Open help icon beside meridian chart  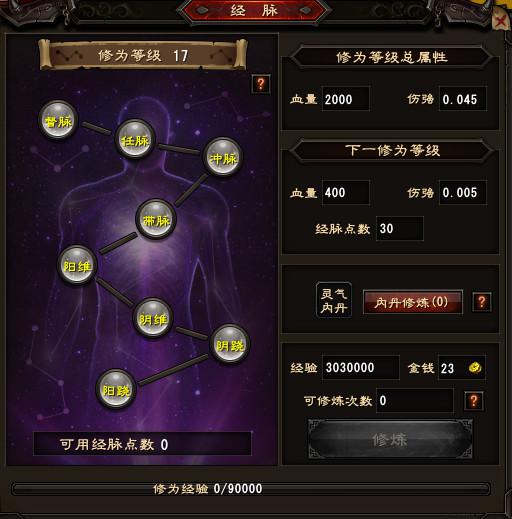pos(261,84)
